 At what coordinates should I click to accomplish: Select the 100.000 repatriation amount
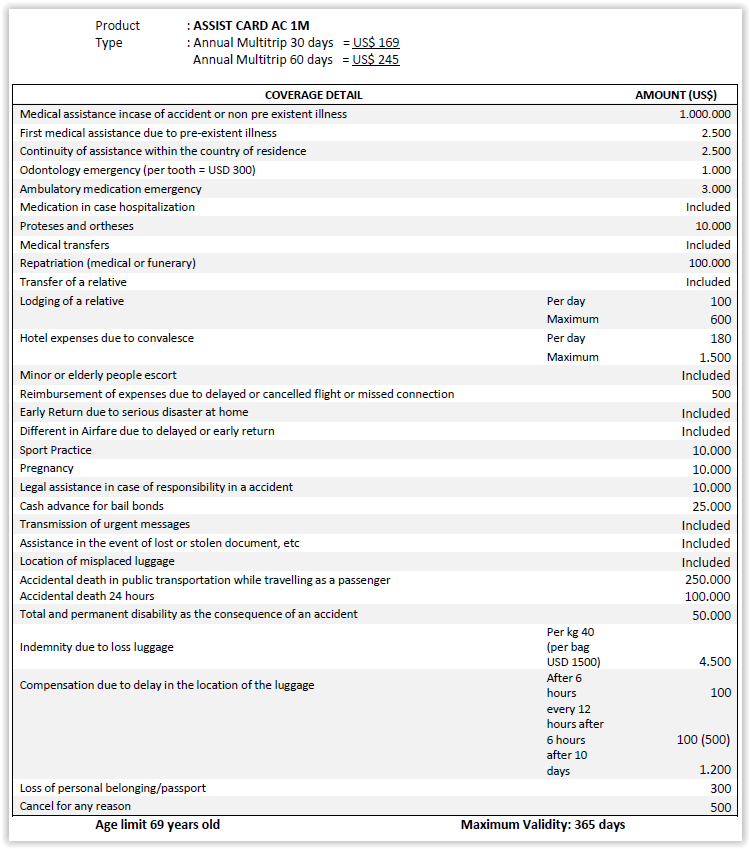coord(709,263)
